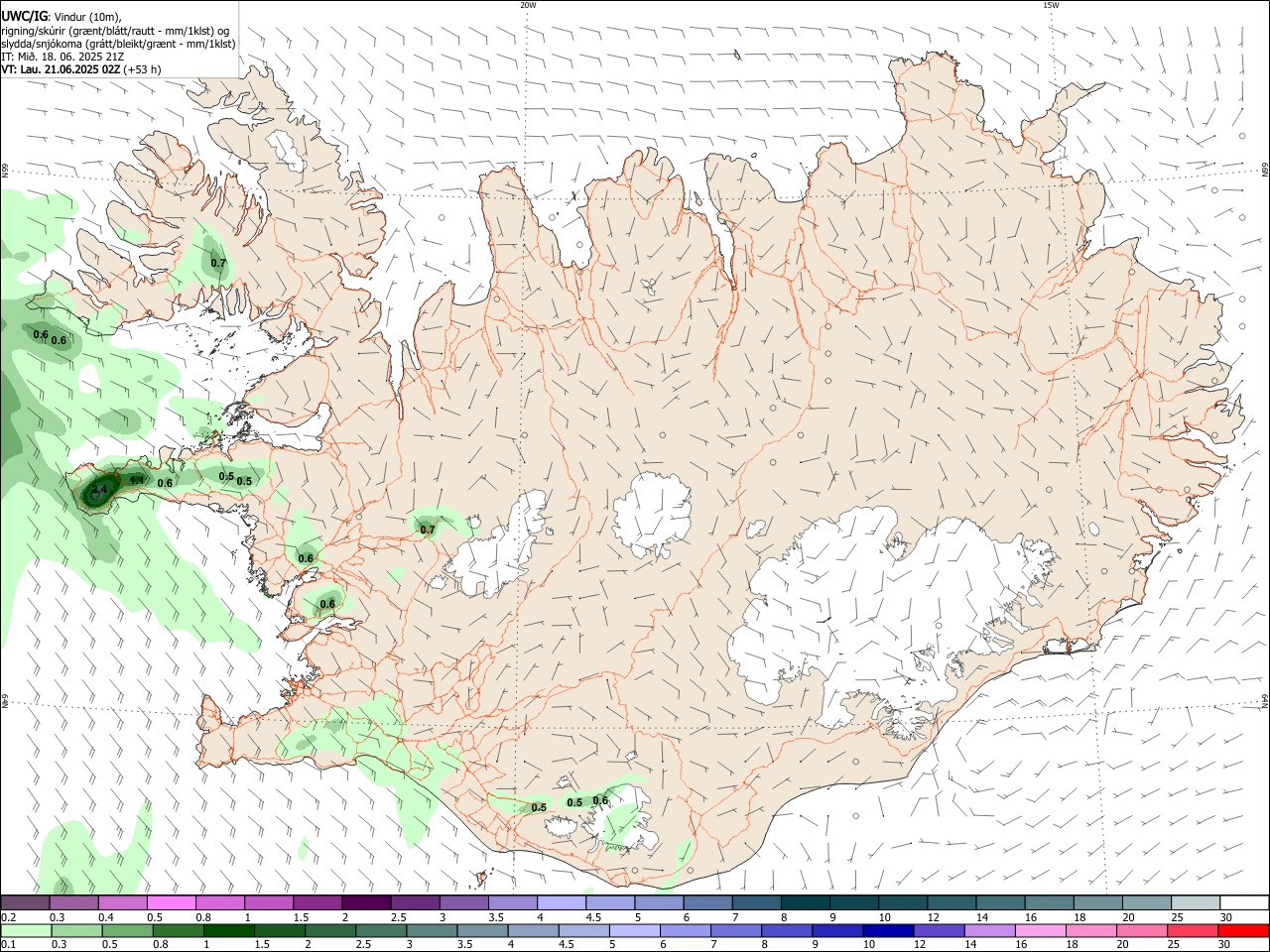
Task: Click the 64N latitude label on right edge
Action: click(x=1265, y=701)
